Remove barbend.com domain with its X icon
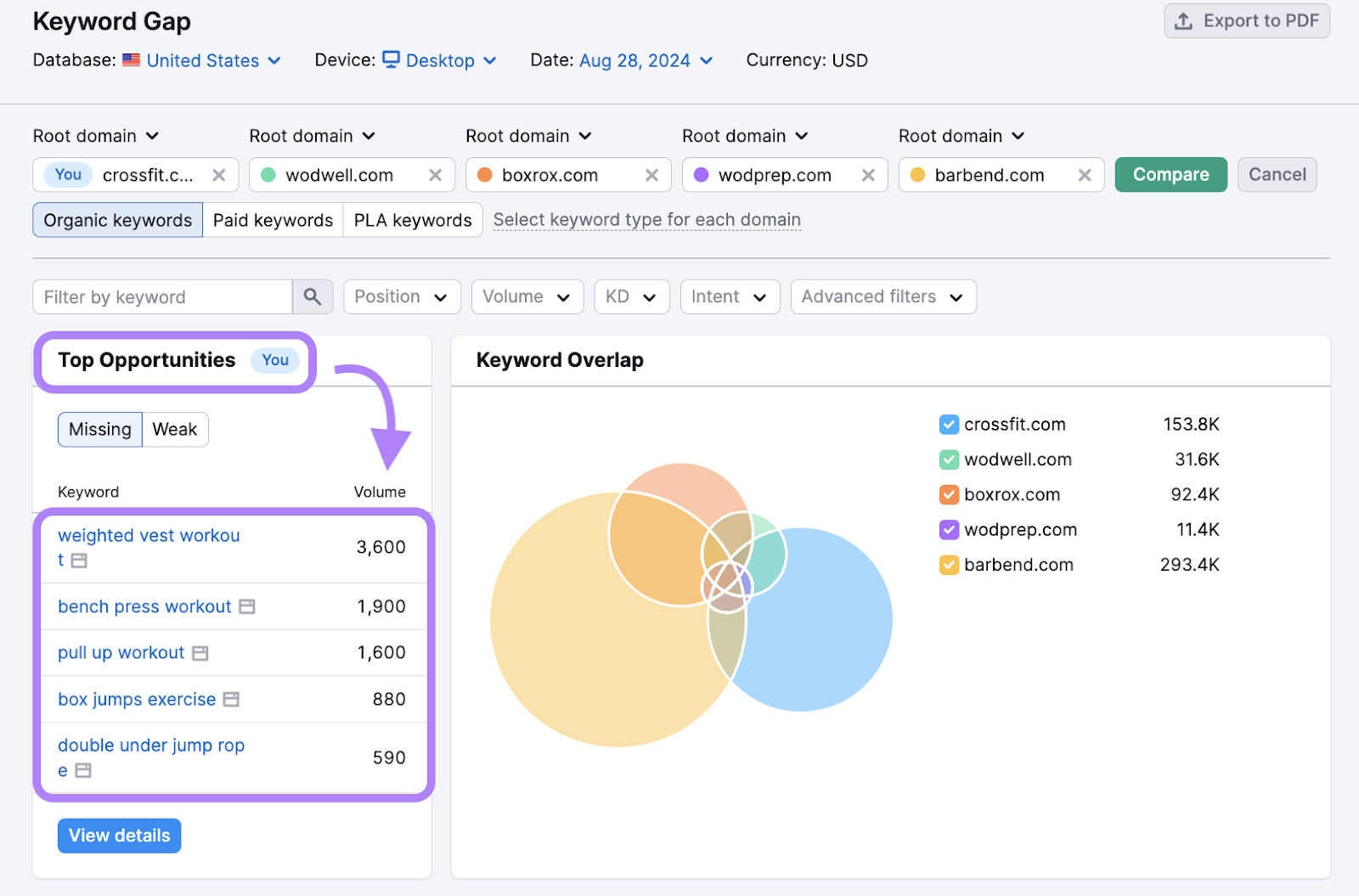Viewport: 1359px width, 896px height. 1086,175
